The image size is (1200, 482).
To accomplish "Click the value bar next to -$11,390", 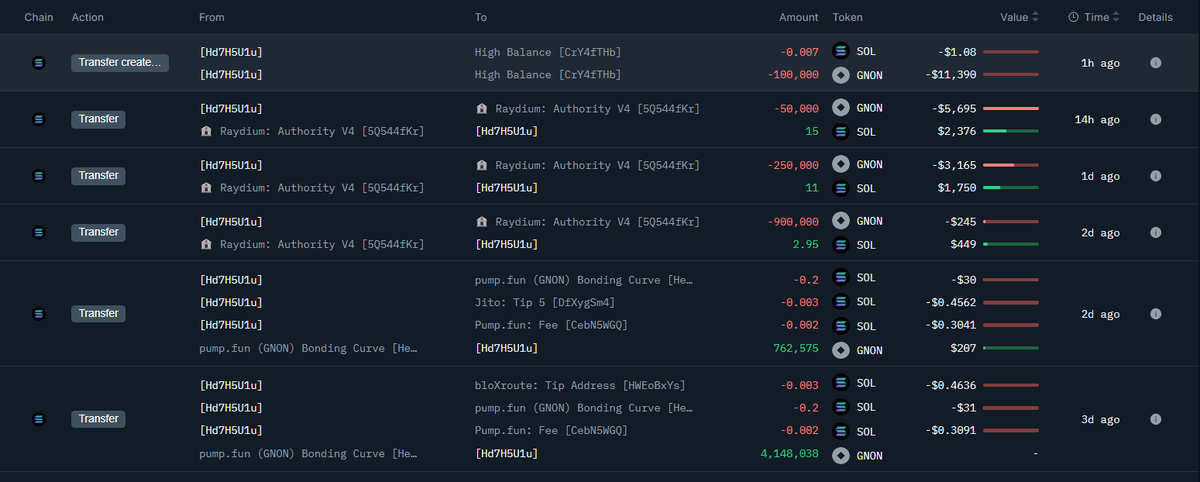I will click(x=1011, y=75).
